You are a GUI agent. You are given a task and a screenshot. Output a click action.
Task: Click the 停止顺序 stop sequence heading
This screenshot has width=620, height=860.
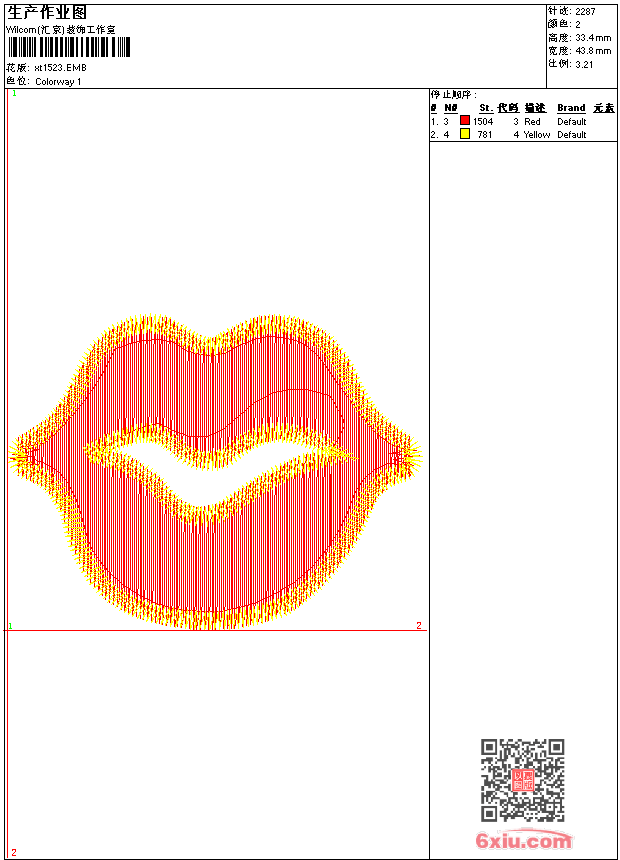coord(454,94)
